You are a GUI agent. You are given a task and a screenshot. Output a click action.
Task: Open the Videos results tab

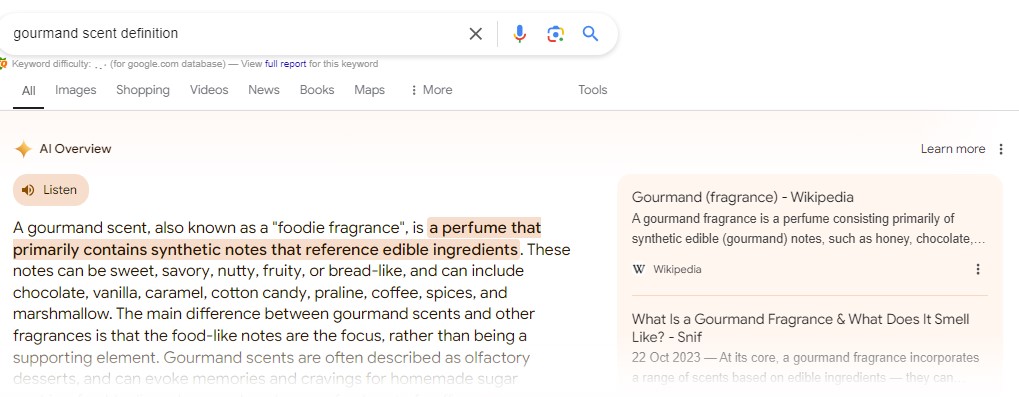coord(209,90)
